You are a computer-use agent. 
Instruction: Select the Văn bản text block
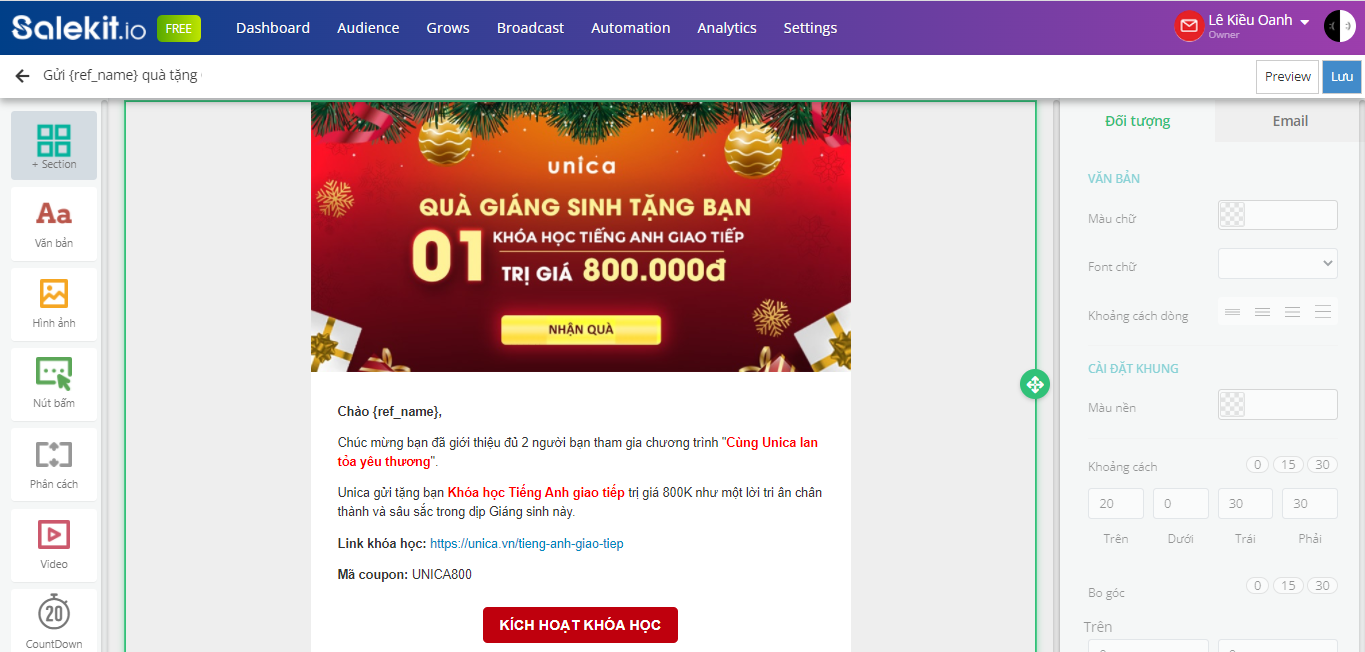tap(54, 224)
